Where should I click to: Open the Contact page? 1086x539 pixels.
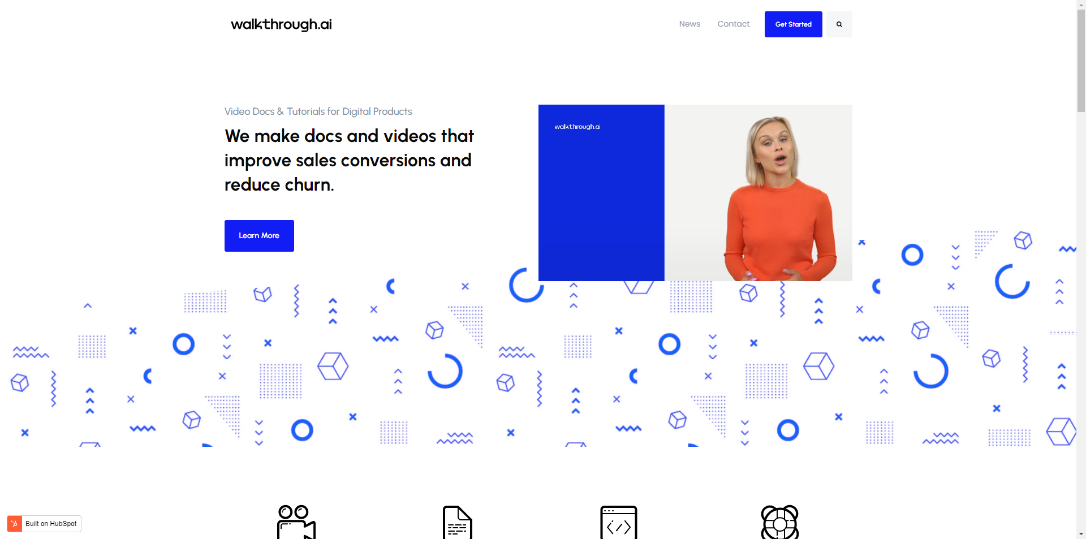733,24
